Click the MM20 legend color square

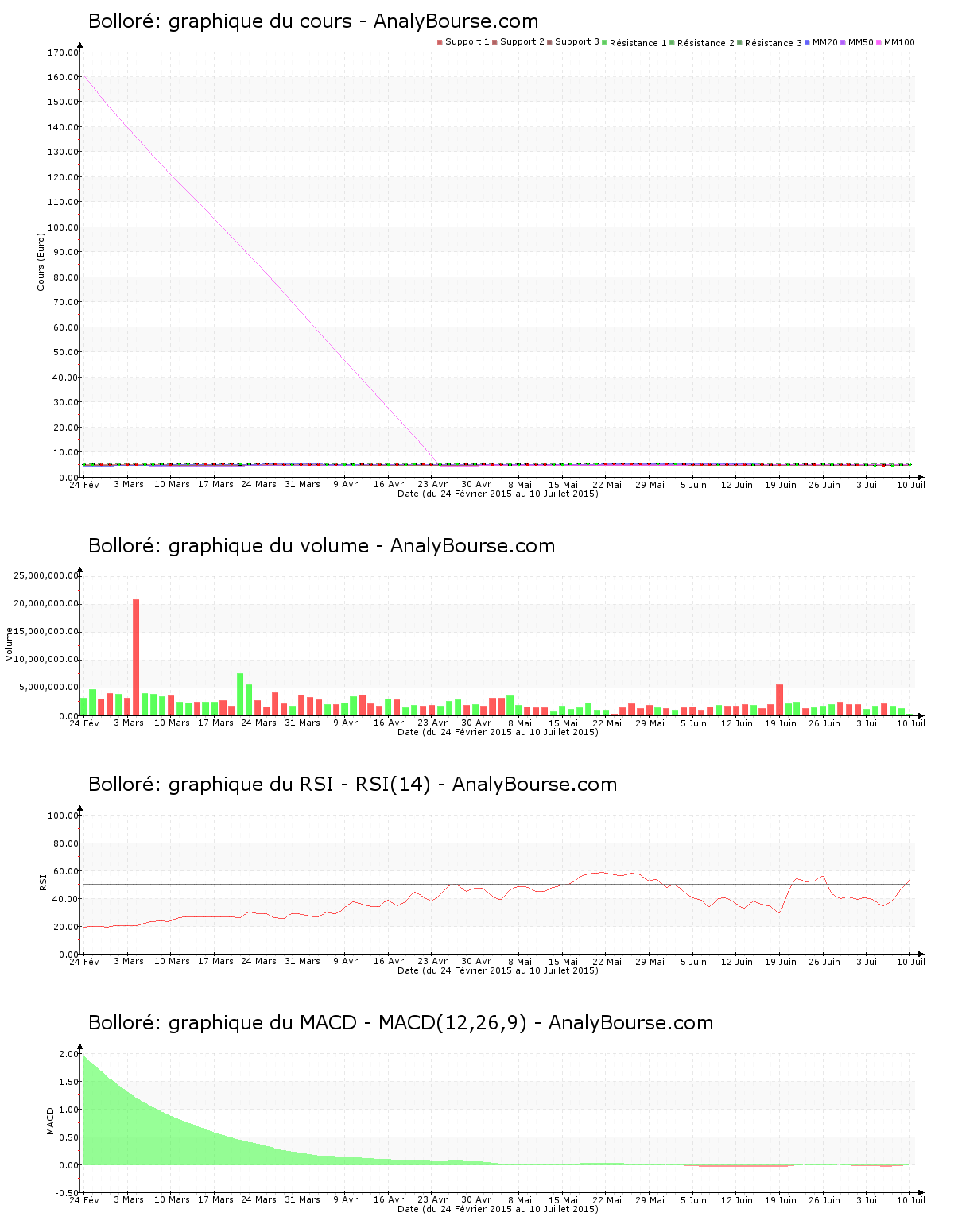pos(807,42)
